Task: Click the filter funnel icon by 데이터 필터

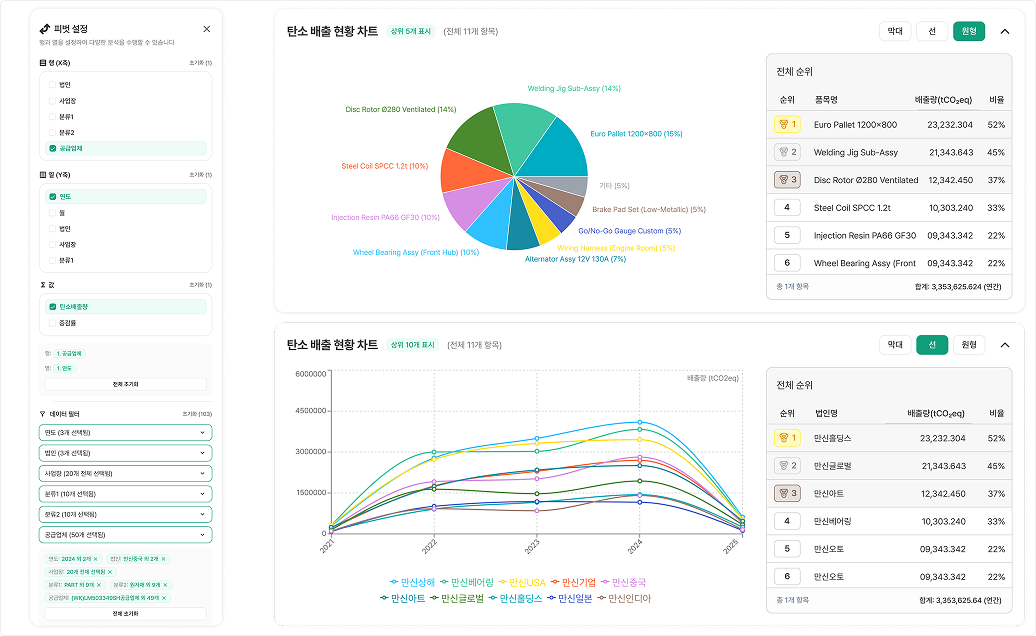Action: (42, 413)
